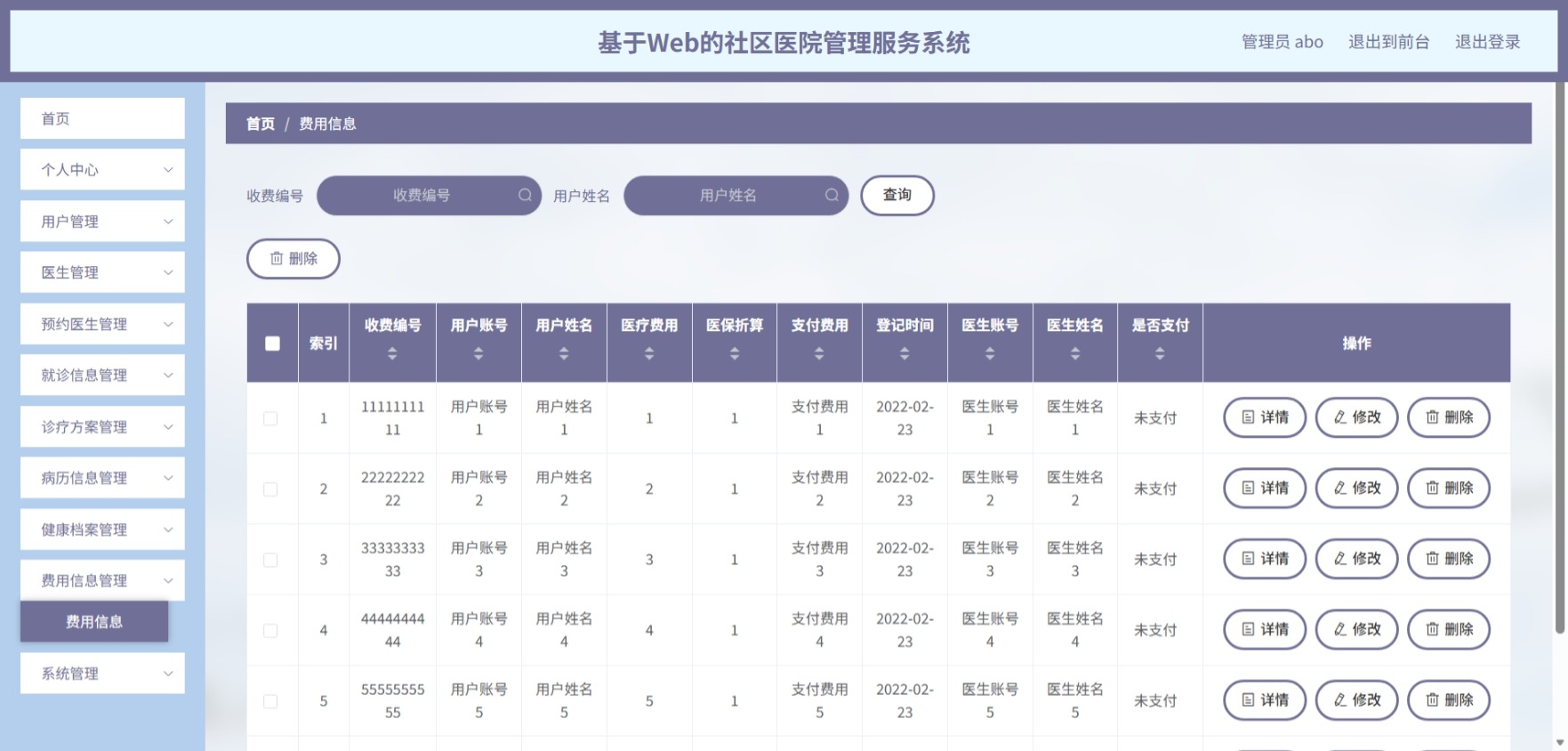Screen dimensions: 1568x751
Task: Tick the checkbox for row 3
Action: point(270,560)
